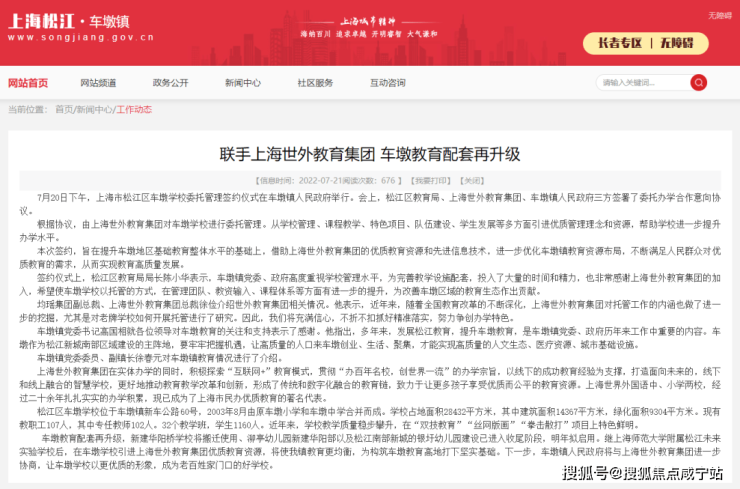740x489 pixels.
Task: Click the red search magnifier icon
Action: coord(698,83)
